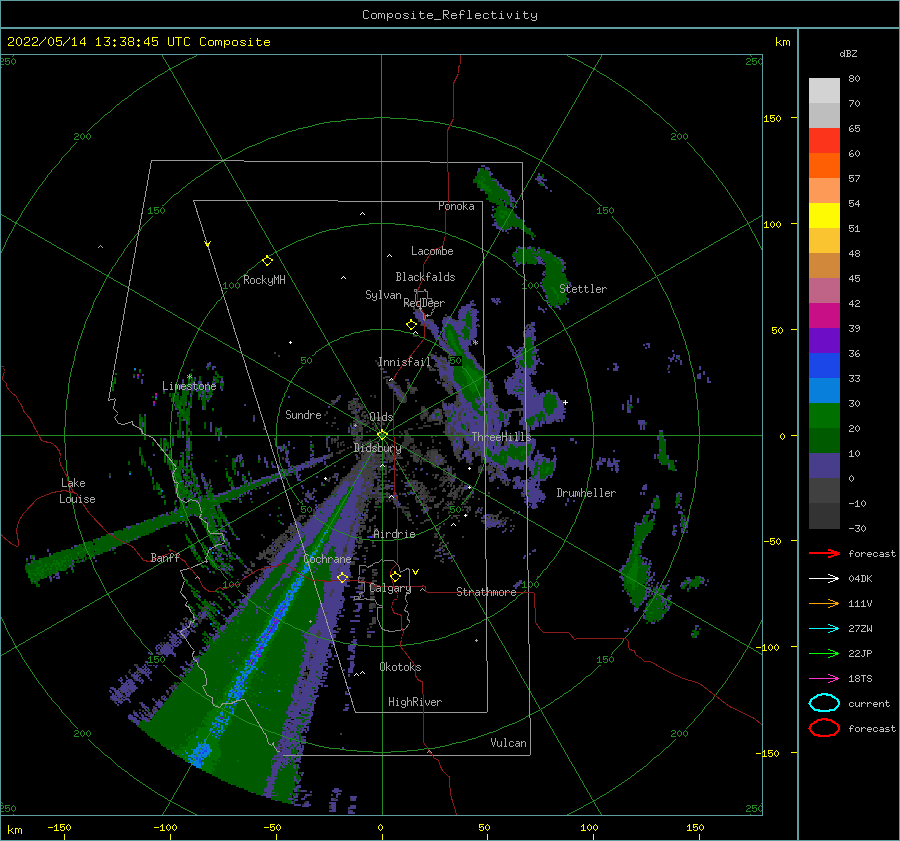Select the 60 dBZ orange swatch
The height and width of the screenshot is (841, 900).
coord(824,166)
